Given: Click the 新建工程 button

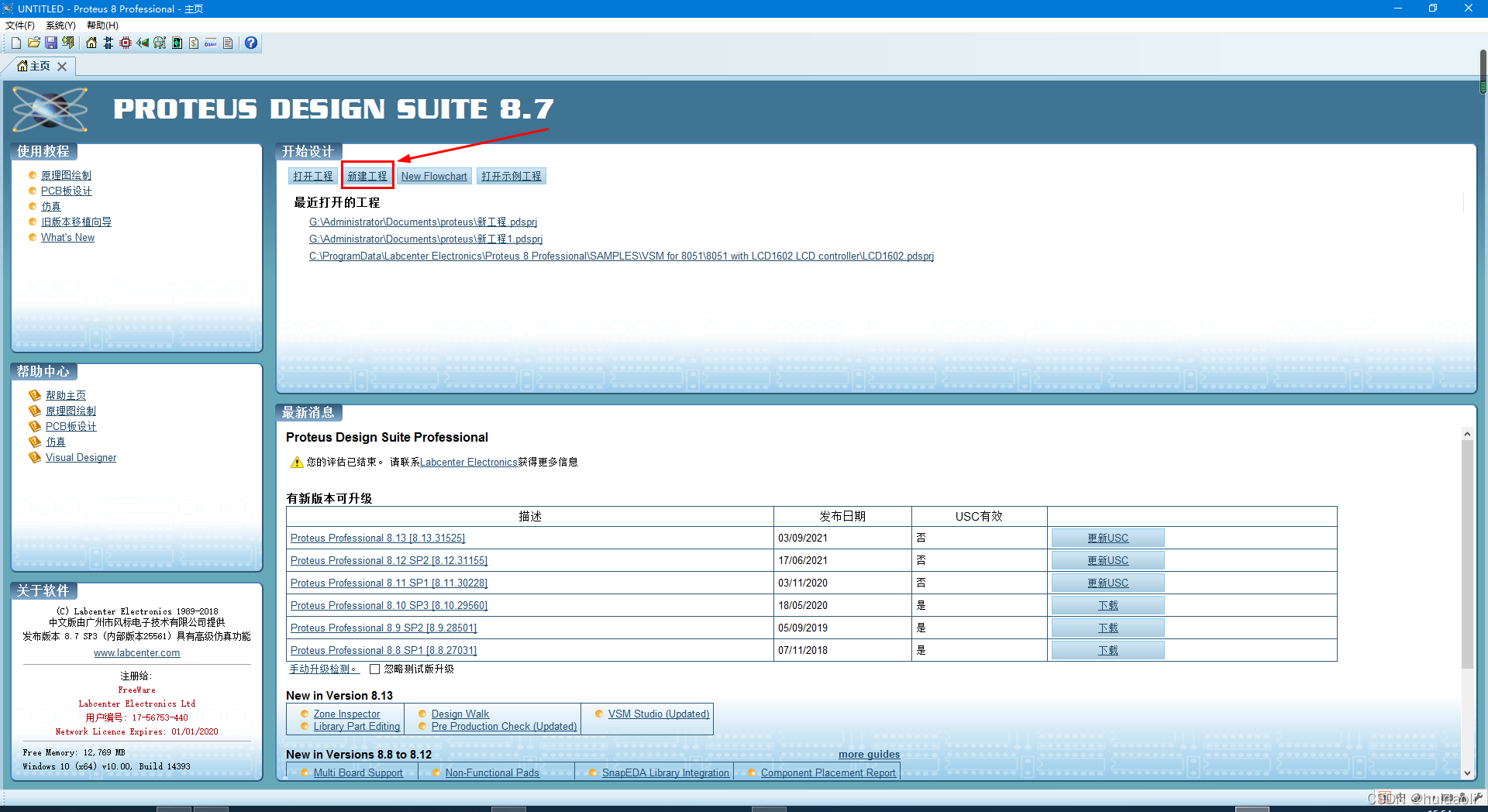Looking at the screenshot, I should (x=367, y=177).
